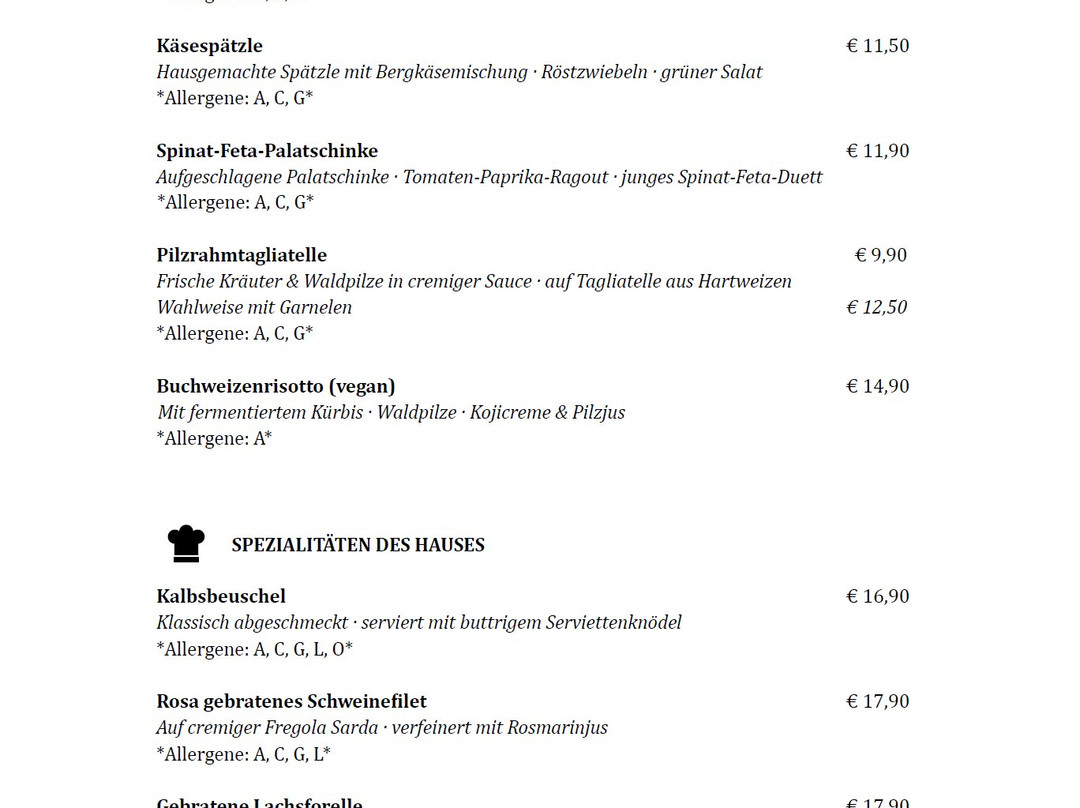Click the € 9,90 price
The width and height of the screenshot is (1080, 808).
pos(880,255)
